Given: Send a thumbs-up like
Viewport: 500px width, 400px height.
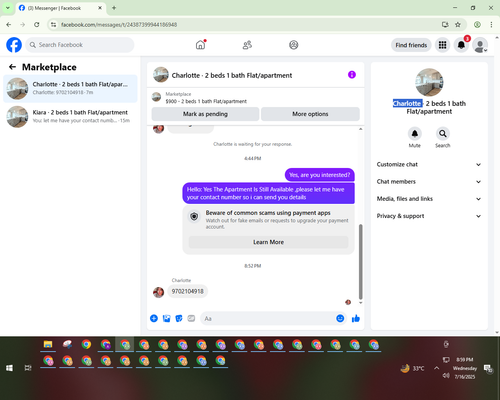Looking at the screenshot, I should pyautogui.click(x=356, y=318).
